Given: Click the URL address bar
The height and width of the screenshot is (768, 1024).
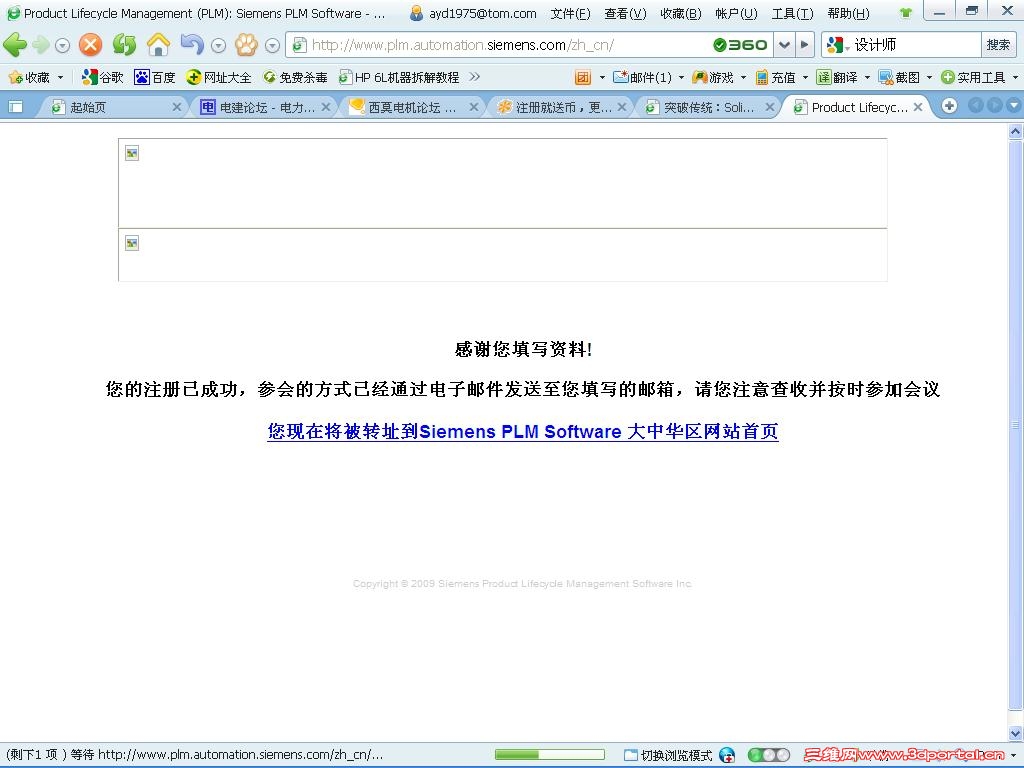Looking at the screenshot, I should click(x=496, y=45).
